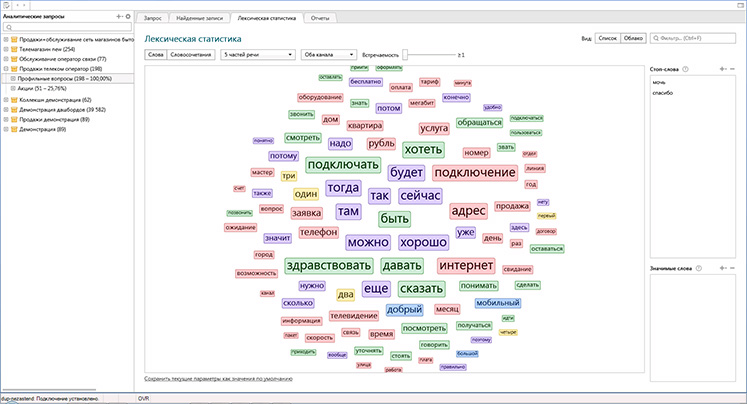Select the Слова toggle button
This screenshot has width=747, height=404.
[156, 55]
